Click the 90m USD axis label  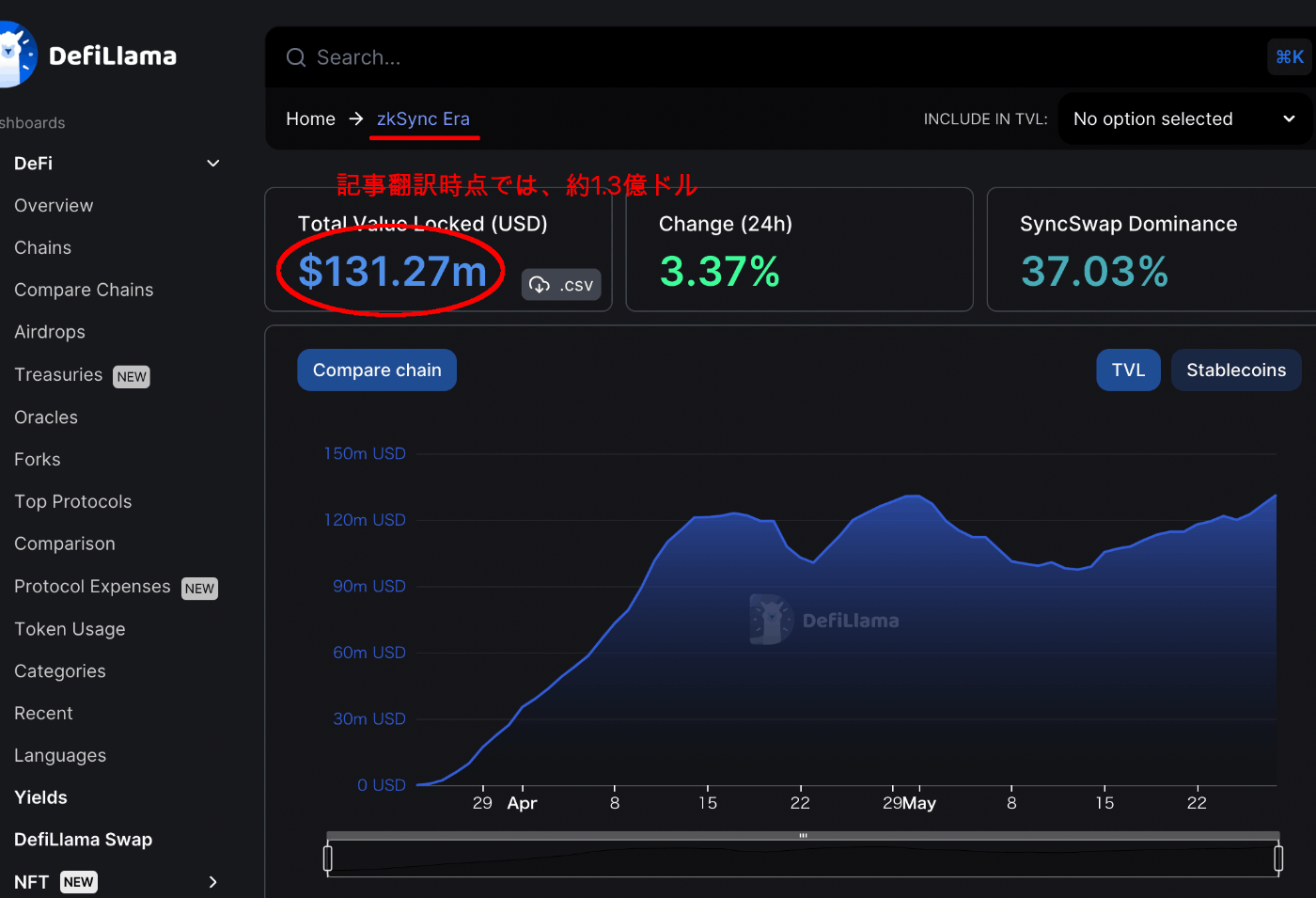coord(369,586)
